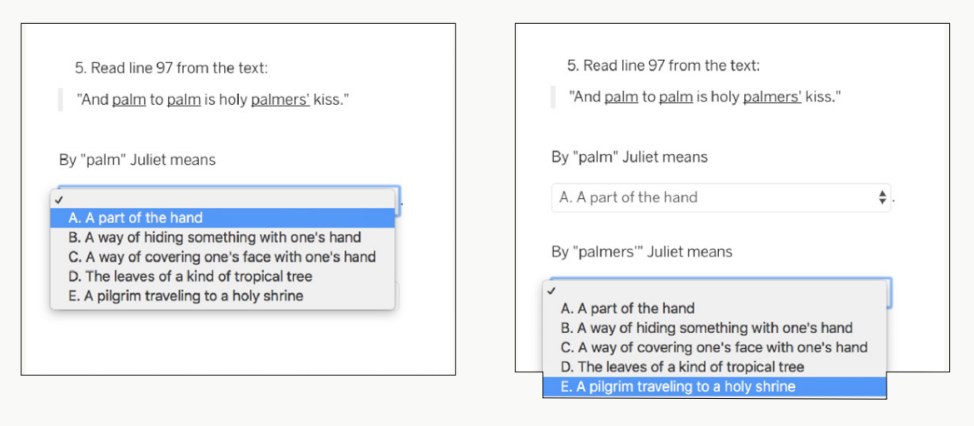
Task: Open the up-down arrows of the "palm" select
Action: click(x=881, y=198)
